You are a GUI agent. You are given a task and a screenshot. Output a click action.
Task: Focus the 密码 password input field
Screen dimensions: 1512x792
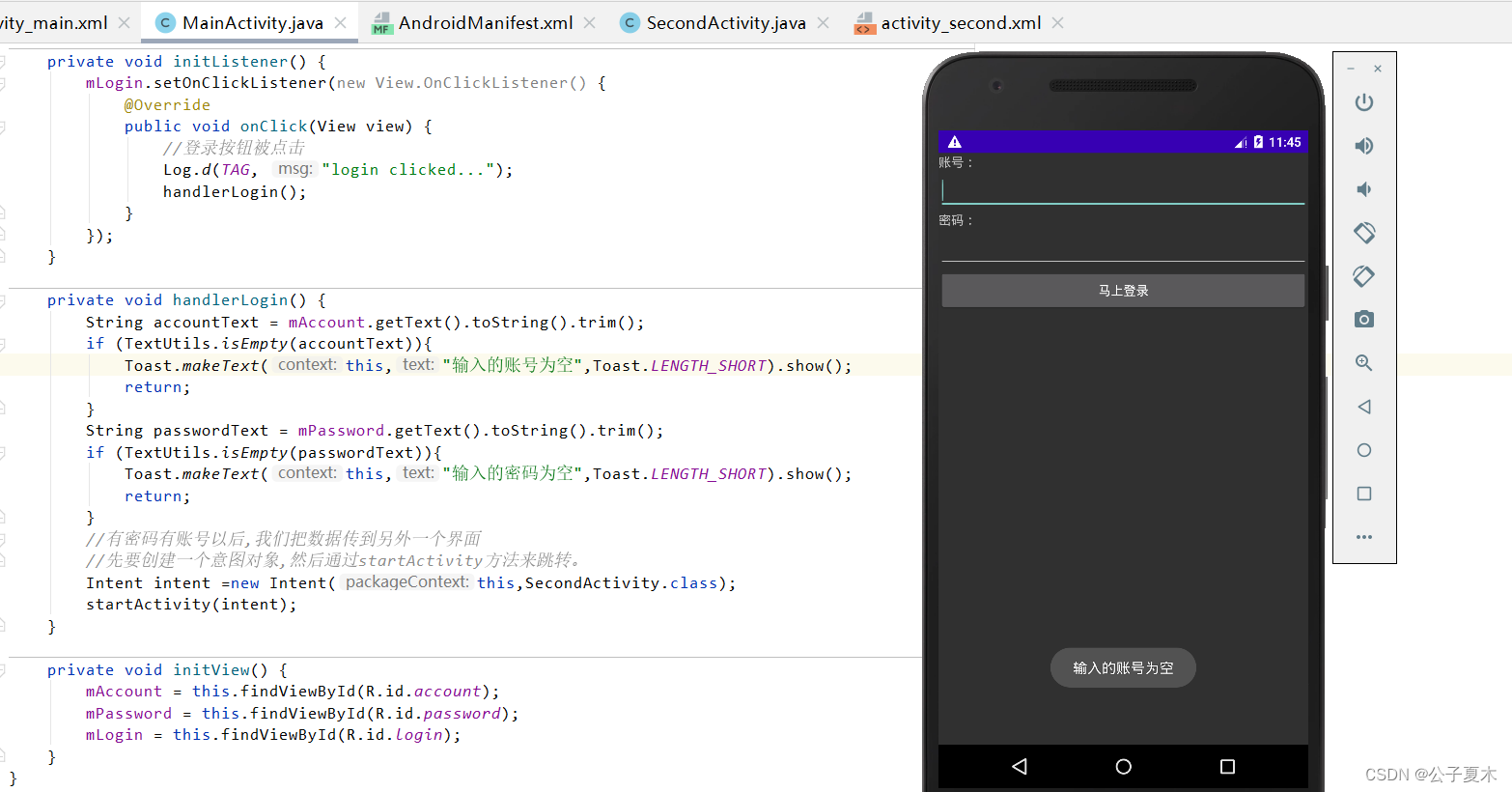point(1123,246)
